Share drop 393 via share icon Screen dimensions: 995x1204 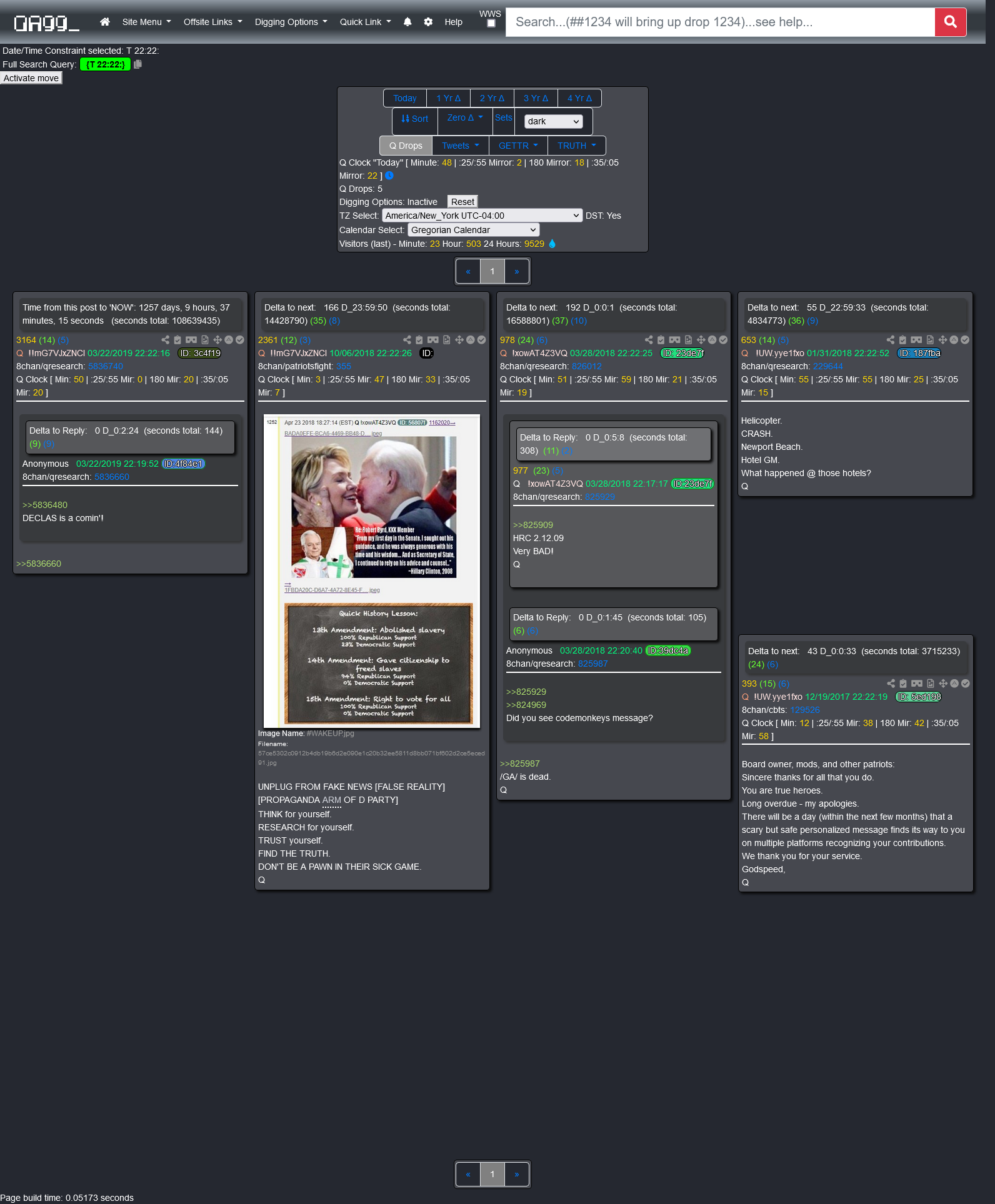[891, 684]
